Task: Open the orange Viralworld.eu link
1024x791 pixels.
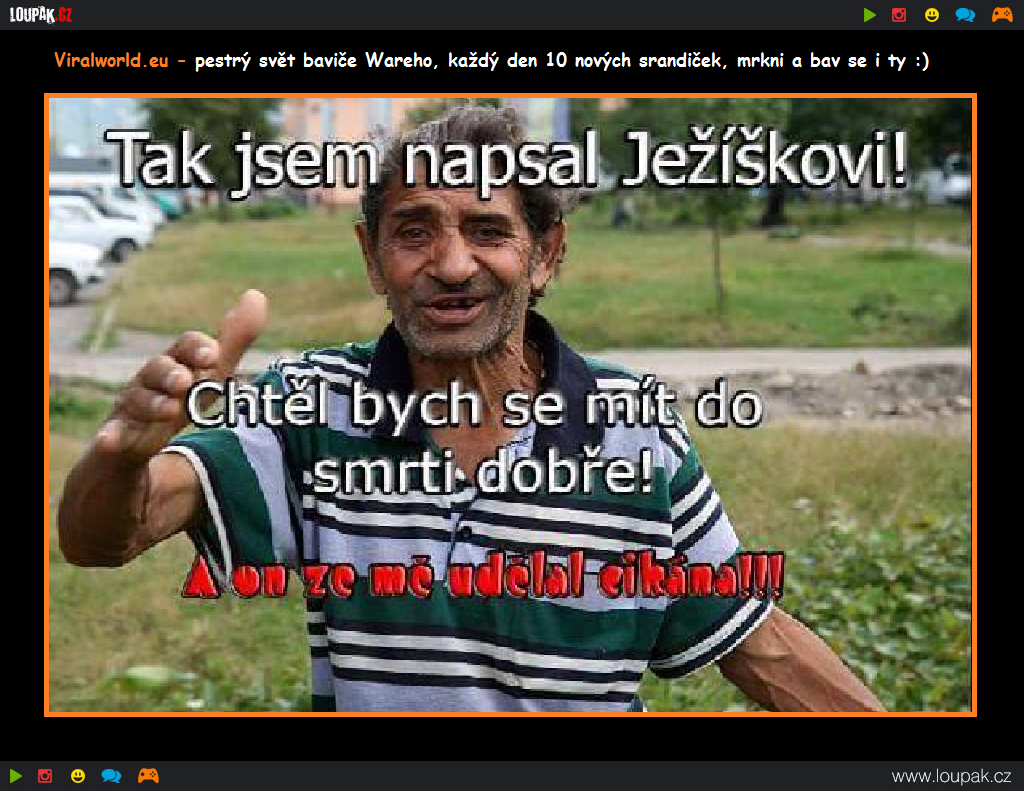Action: pyautogui.click(x=111, y=60)
